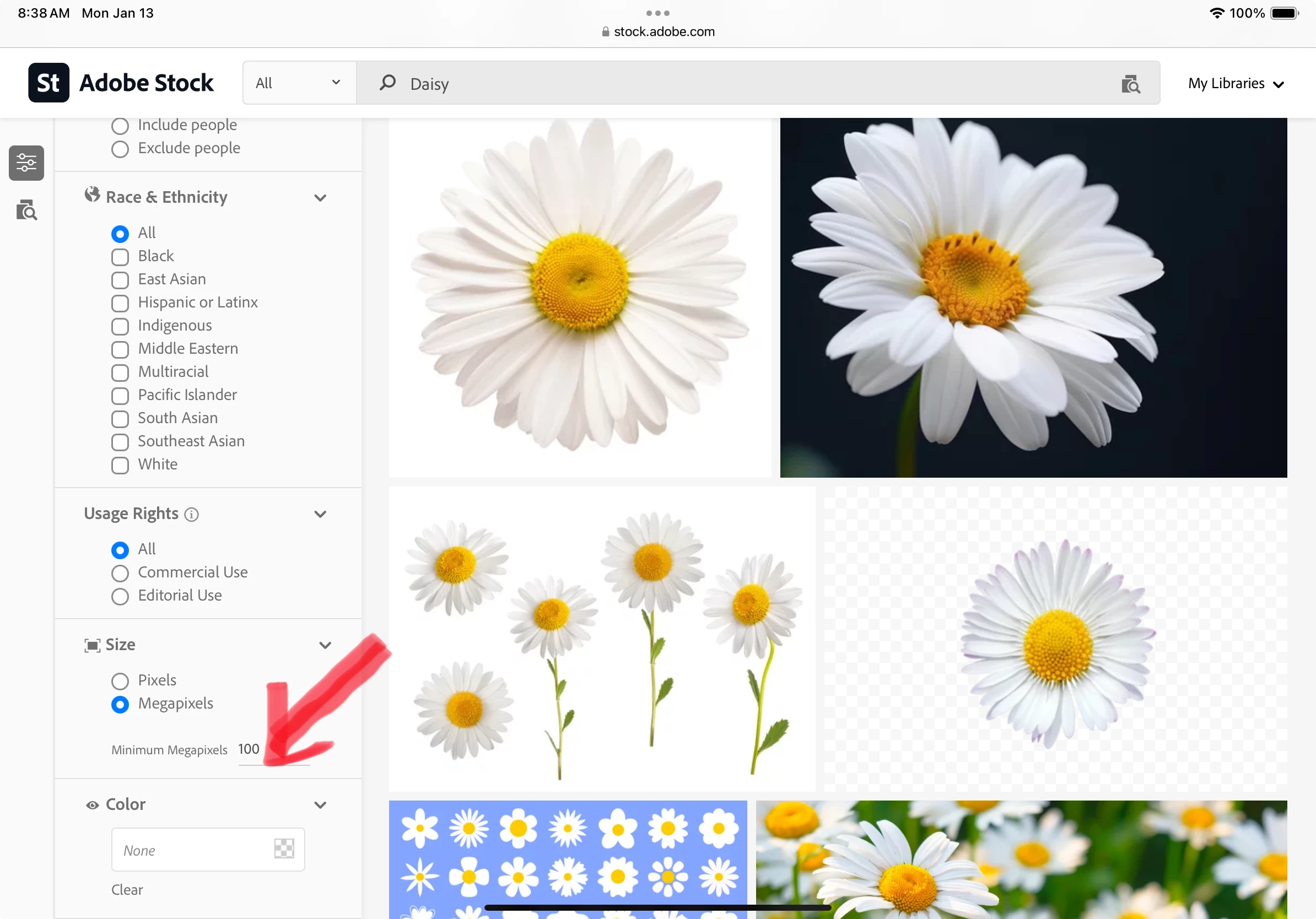This screenshot has height=919, width=1316.
Task: Select the Pixels size option
Action: pos(120,681)
